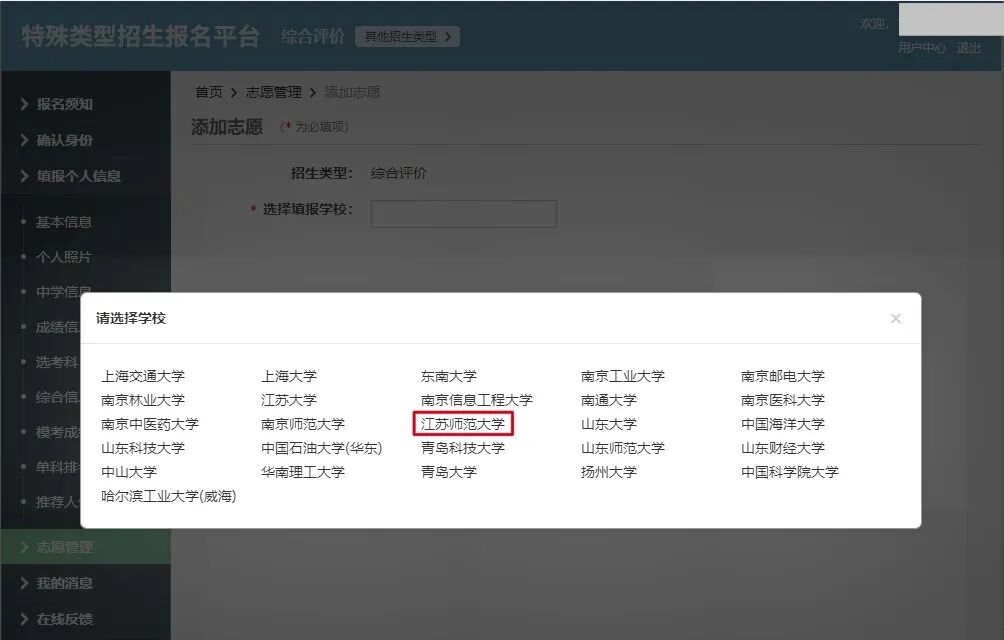The height and width of the screenshot is (640, 1004).
Task: Select 南京医科大学
Action: click(783, 400)
